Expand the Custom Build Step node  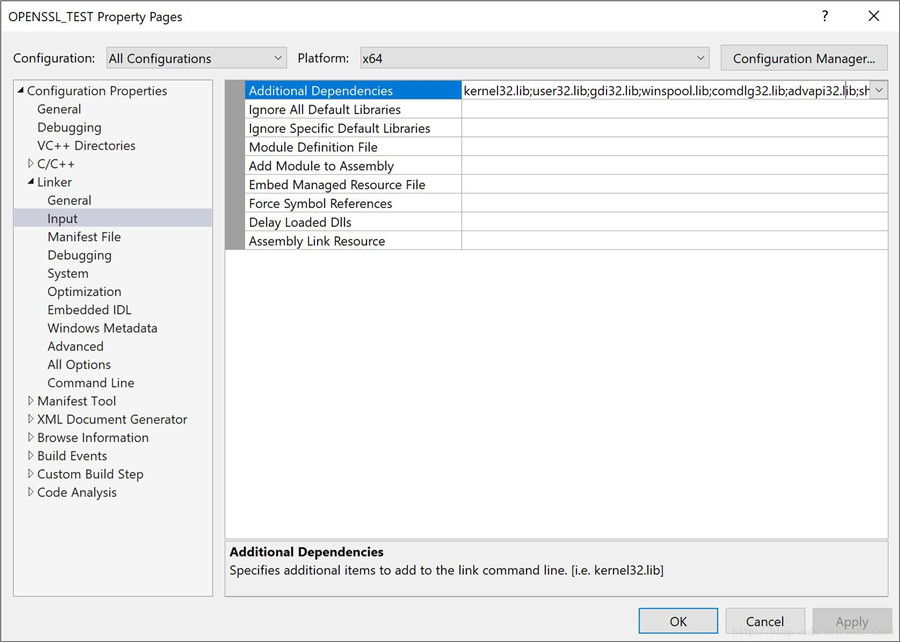31,474
